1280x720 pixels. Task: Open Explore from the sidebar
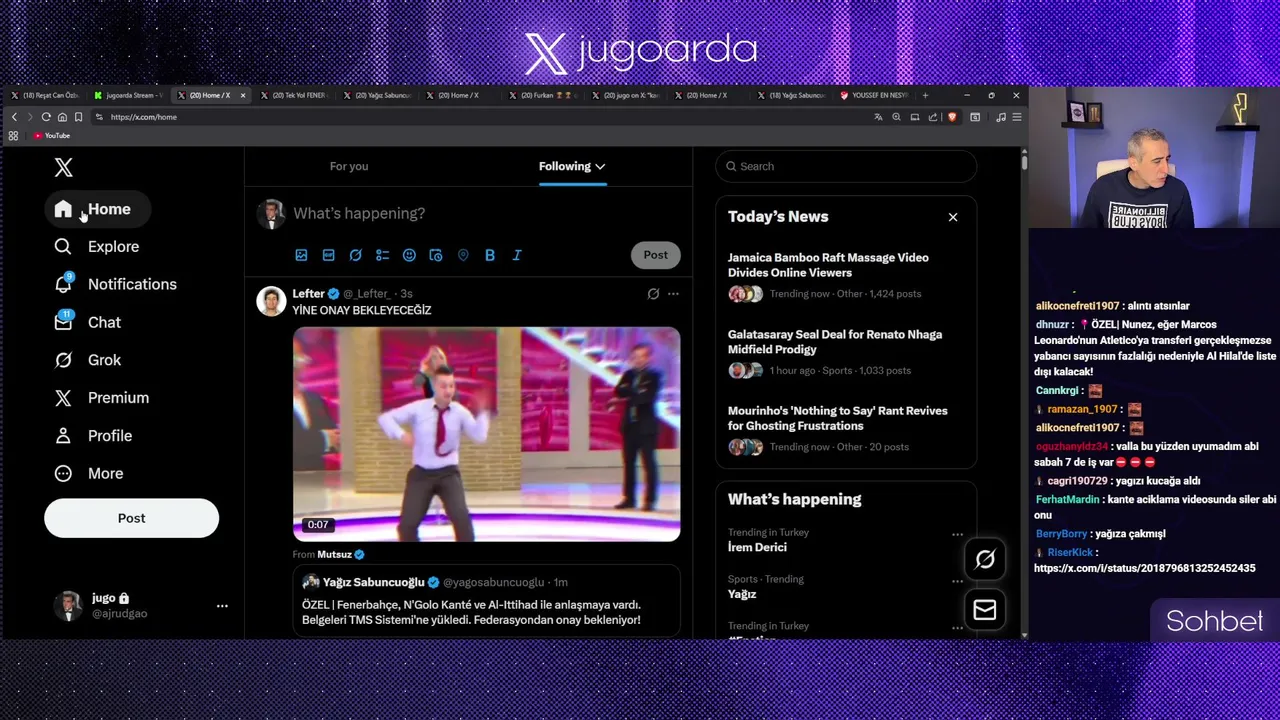click(x=97, y=247)
